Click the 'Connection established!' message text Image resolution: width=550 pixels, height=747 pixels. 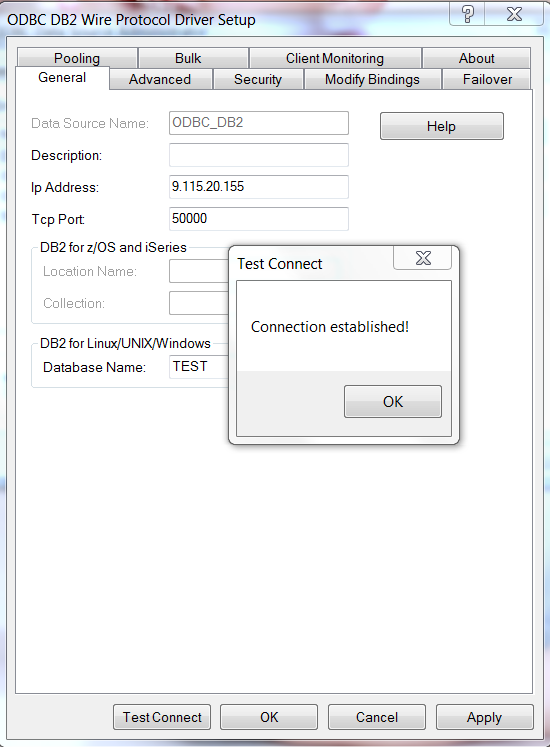tap(330, 327)
